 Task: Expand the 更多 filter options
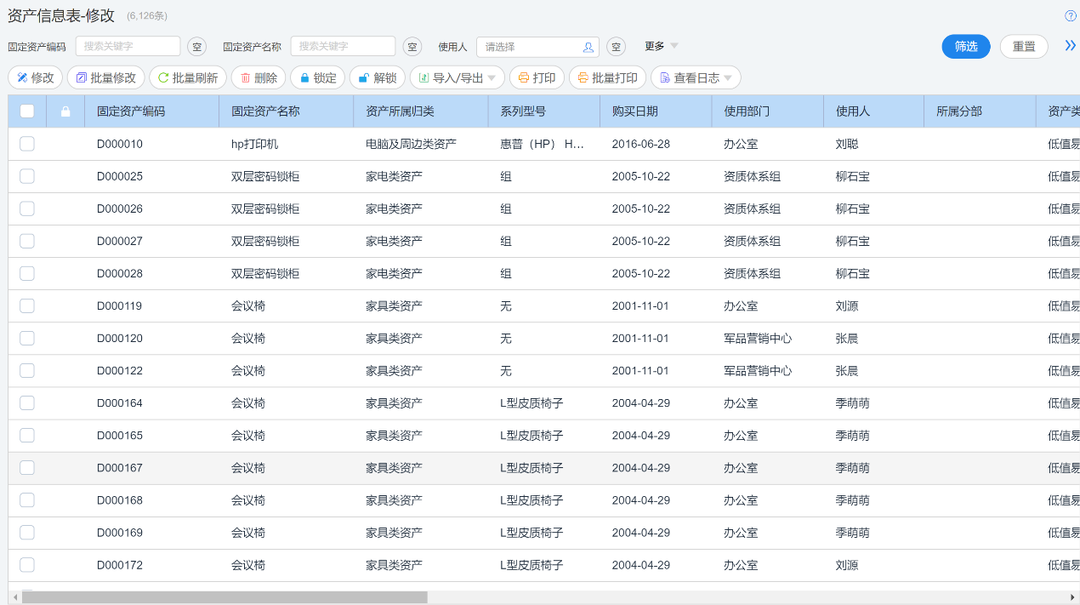(661, 46)
